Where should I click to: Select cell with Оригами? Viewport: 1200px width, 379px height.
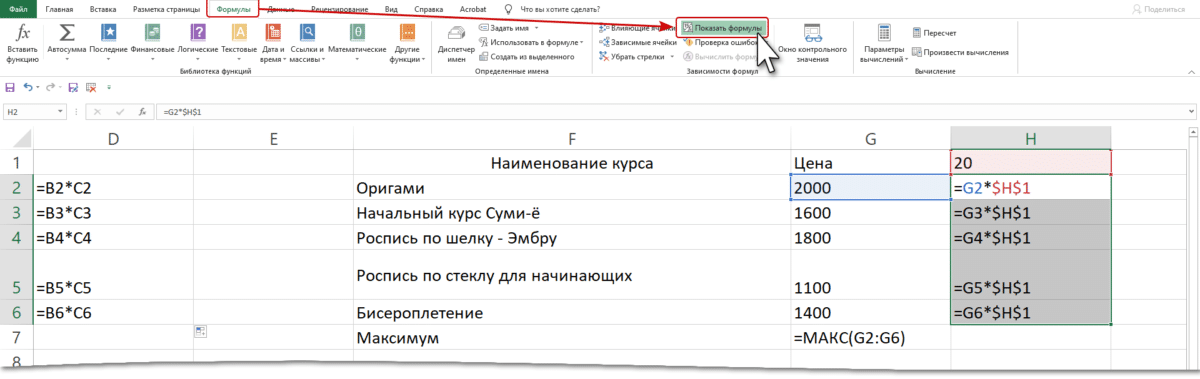[x=571, y=187]
